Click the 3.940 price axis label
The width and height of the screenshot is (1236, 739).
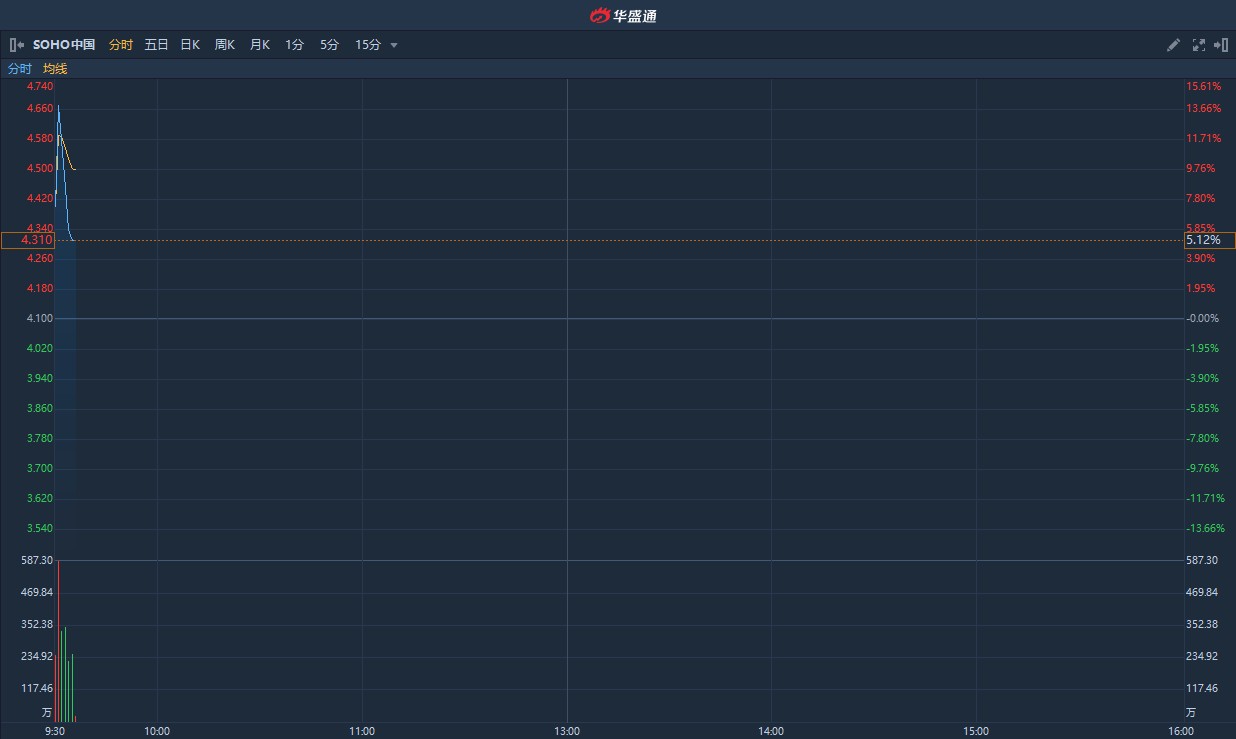[40, 379]
